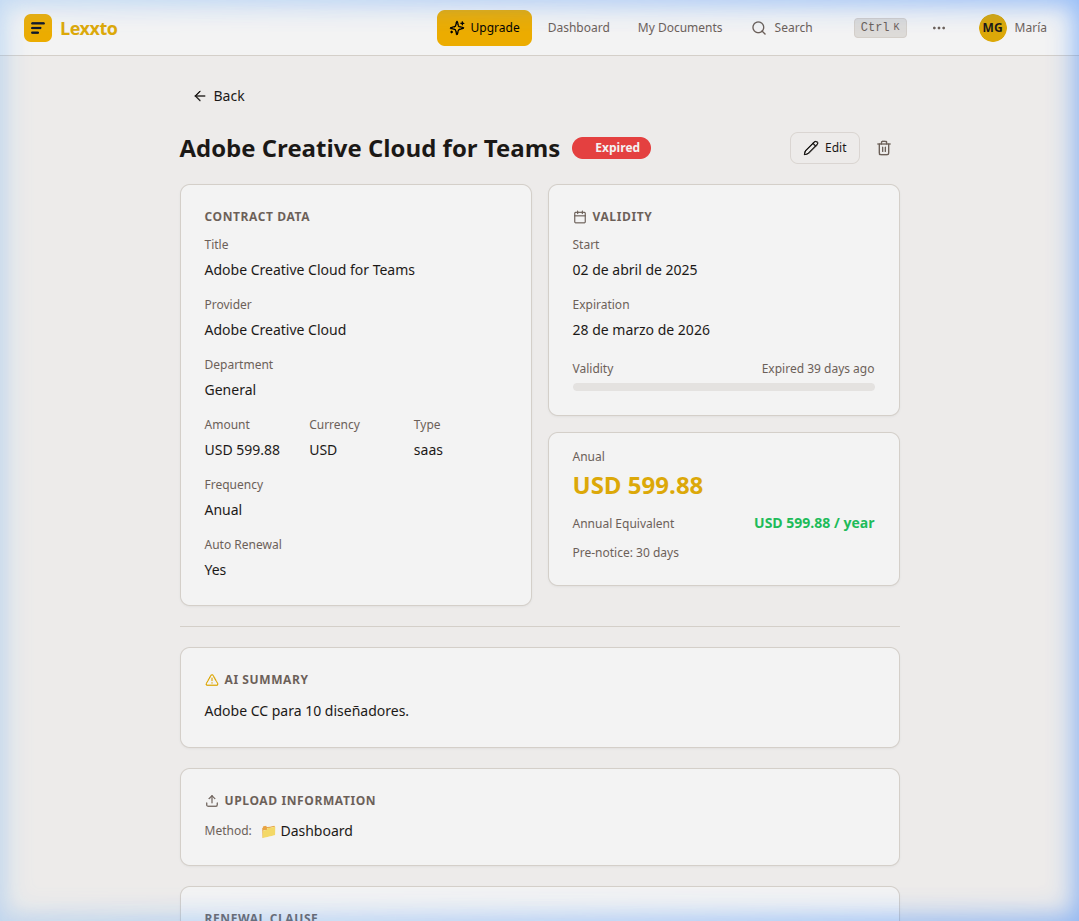Click the Contract Data heading

[257, 217]
